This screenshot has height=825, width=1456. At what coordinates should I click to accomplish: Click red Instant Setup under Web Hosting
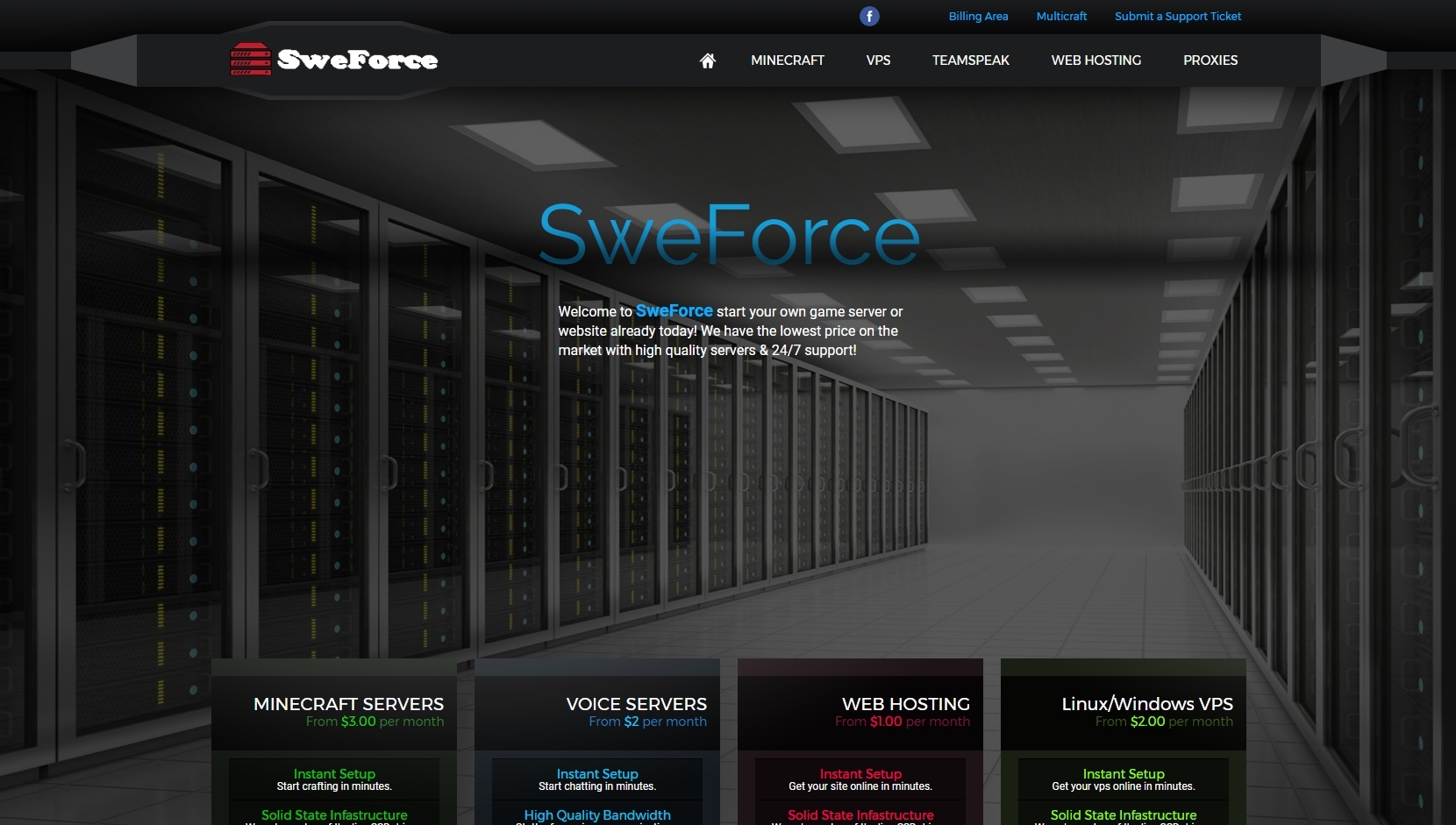(860, 774)
